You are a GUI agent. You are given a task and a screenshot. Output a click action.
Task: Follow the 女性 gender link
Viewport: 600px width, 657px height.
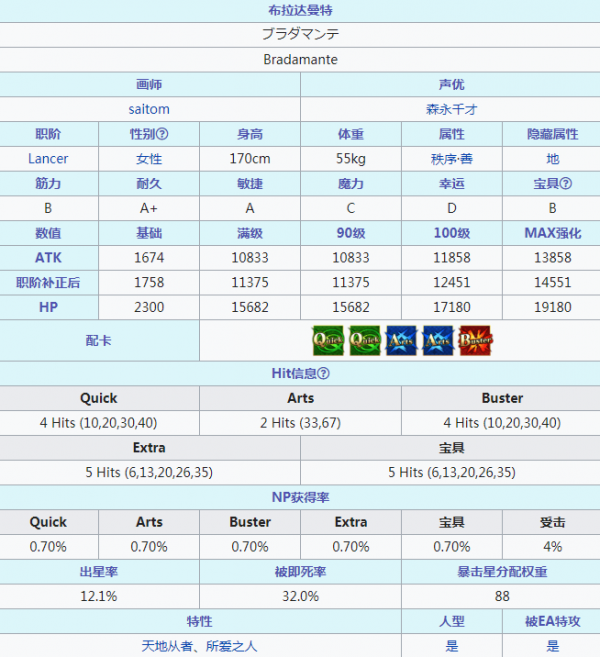pyautogui.click(x=149, y=159)
